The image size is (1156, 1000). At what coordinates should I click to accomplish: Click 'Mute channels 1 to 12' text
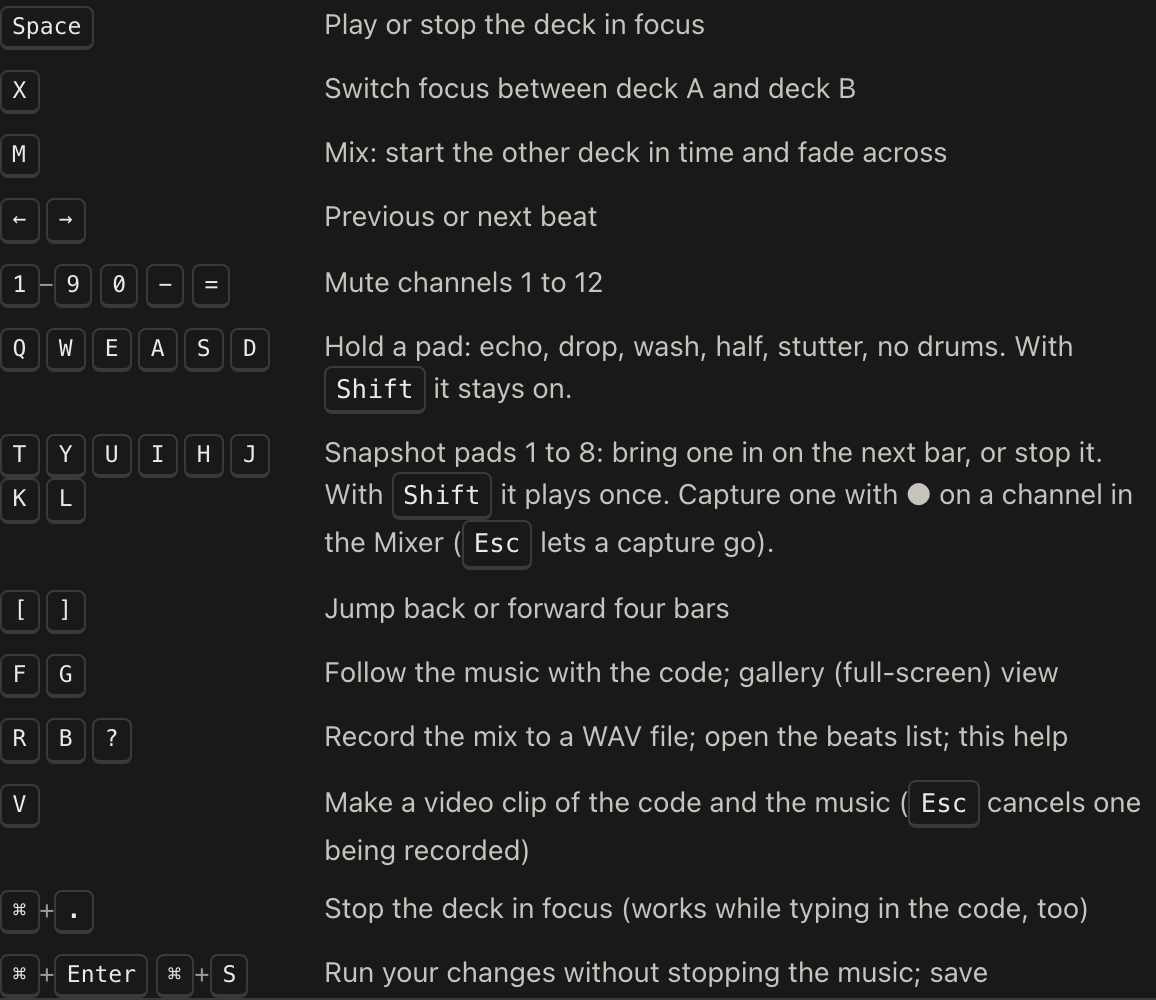[464, 283]
